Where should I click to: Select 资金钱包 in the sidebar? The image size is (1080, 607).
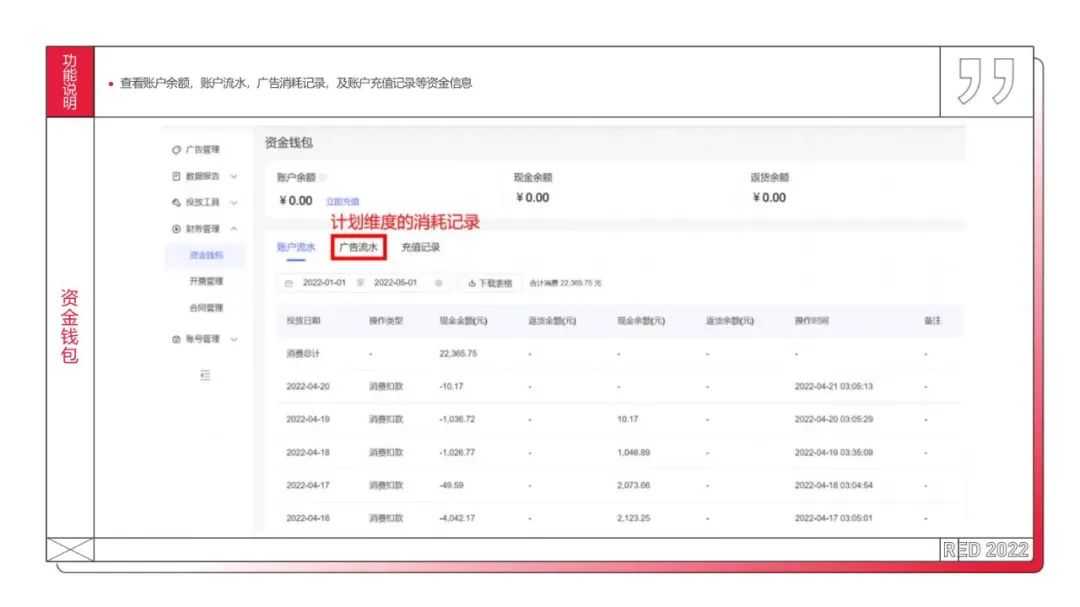pos(206,255)
